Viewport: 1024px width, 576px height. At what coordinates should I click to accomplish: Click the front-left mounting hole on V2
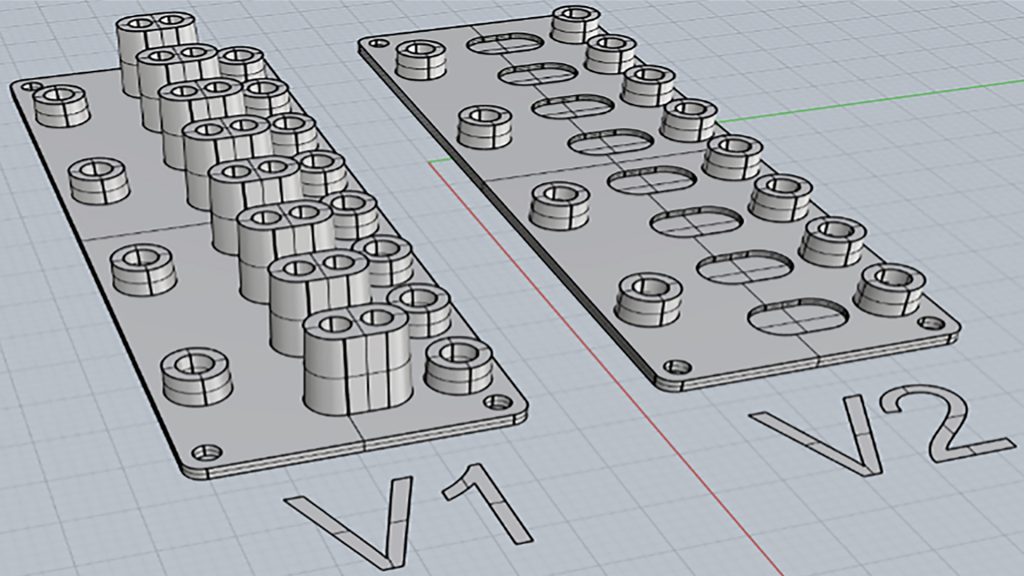pos(682,368)
